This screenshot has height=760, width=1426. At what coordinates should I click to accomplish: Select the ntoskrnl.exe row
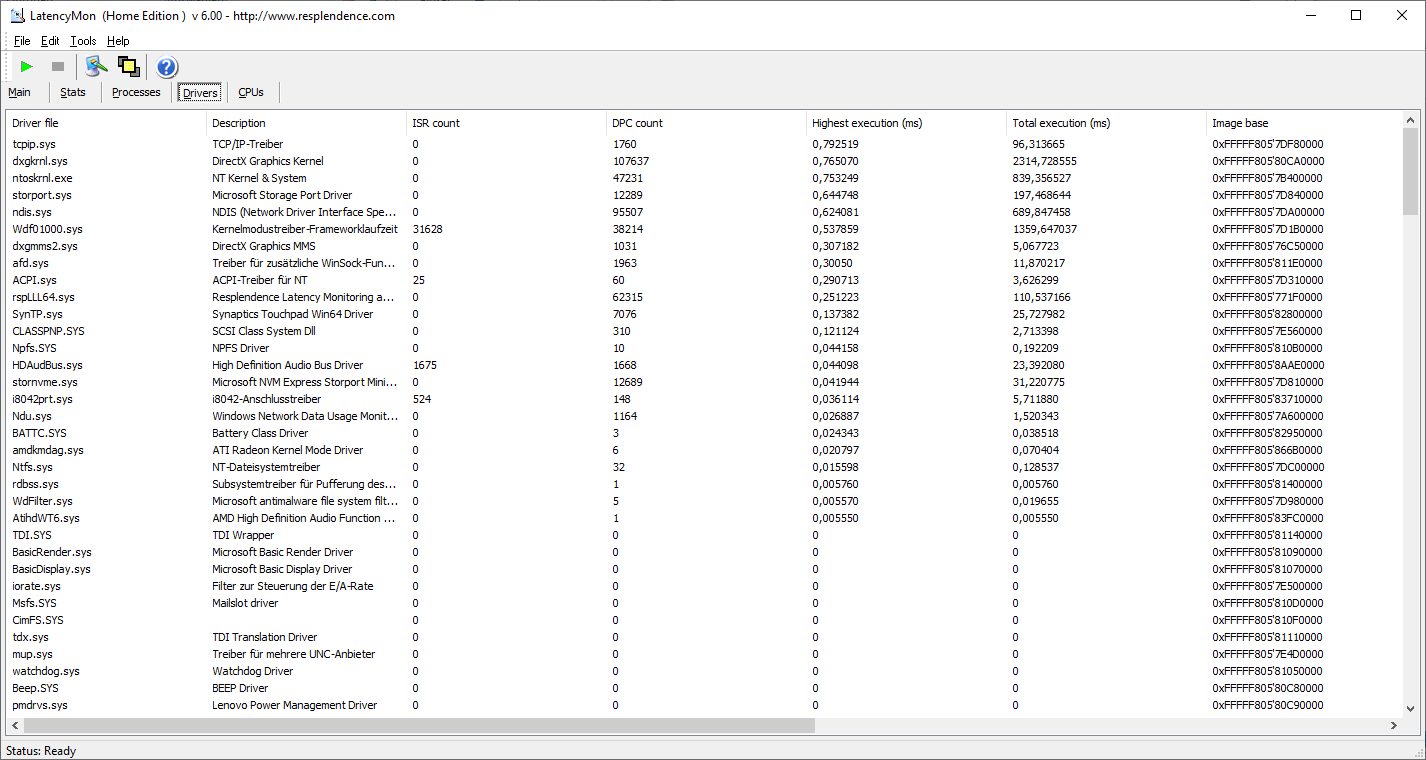[704, 178]
